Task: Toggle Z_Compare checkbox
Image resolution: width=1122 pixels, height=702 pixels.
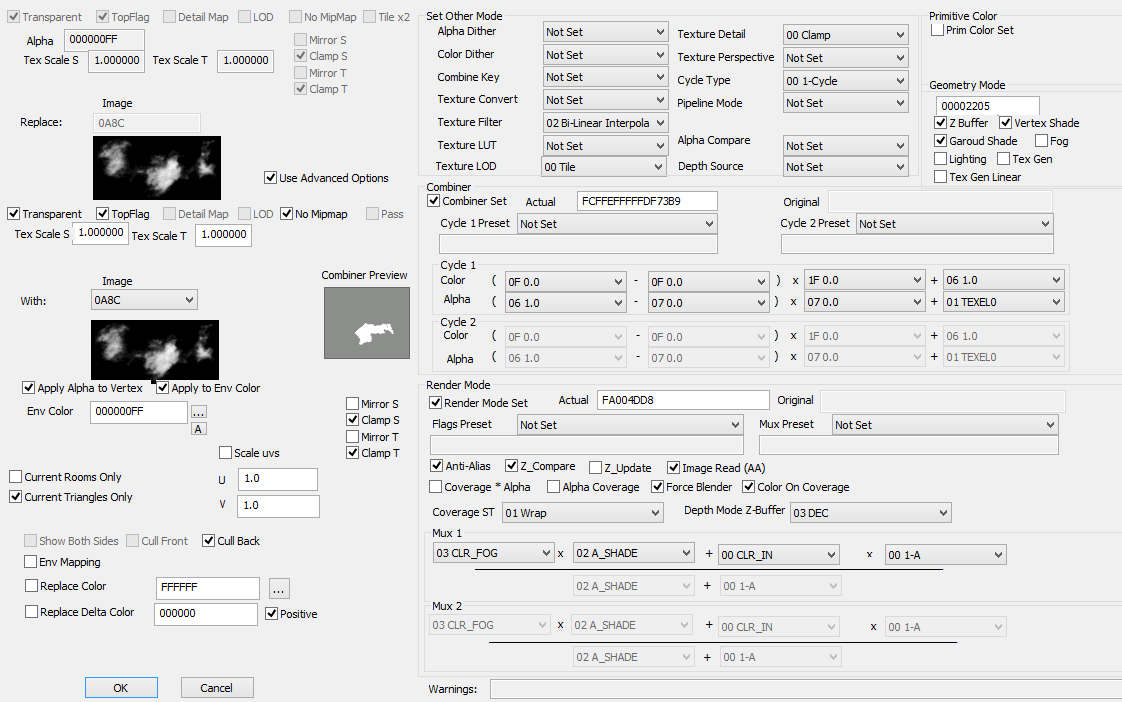Action: [x=512, y=465]
